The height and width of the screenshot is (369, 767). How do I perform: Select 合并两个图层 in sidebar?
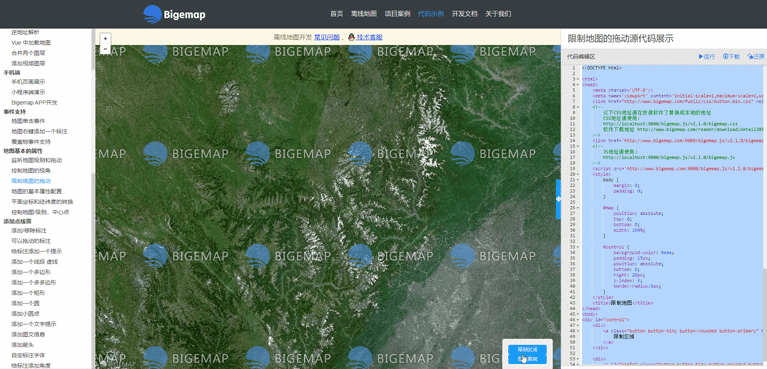click(x=28, y=53)
